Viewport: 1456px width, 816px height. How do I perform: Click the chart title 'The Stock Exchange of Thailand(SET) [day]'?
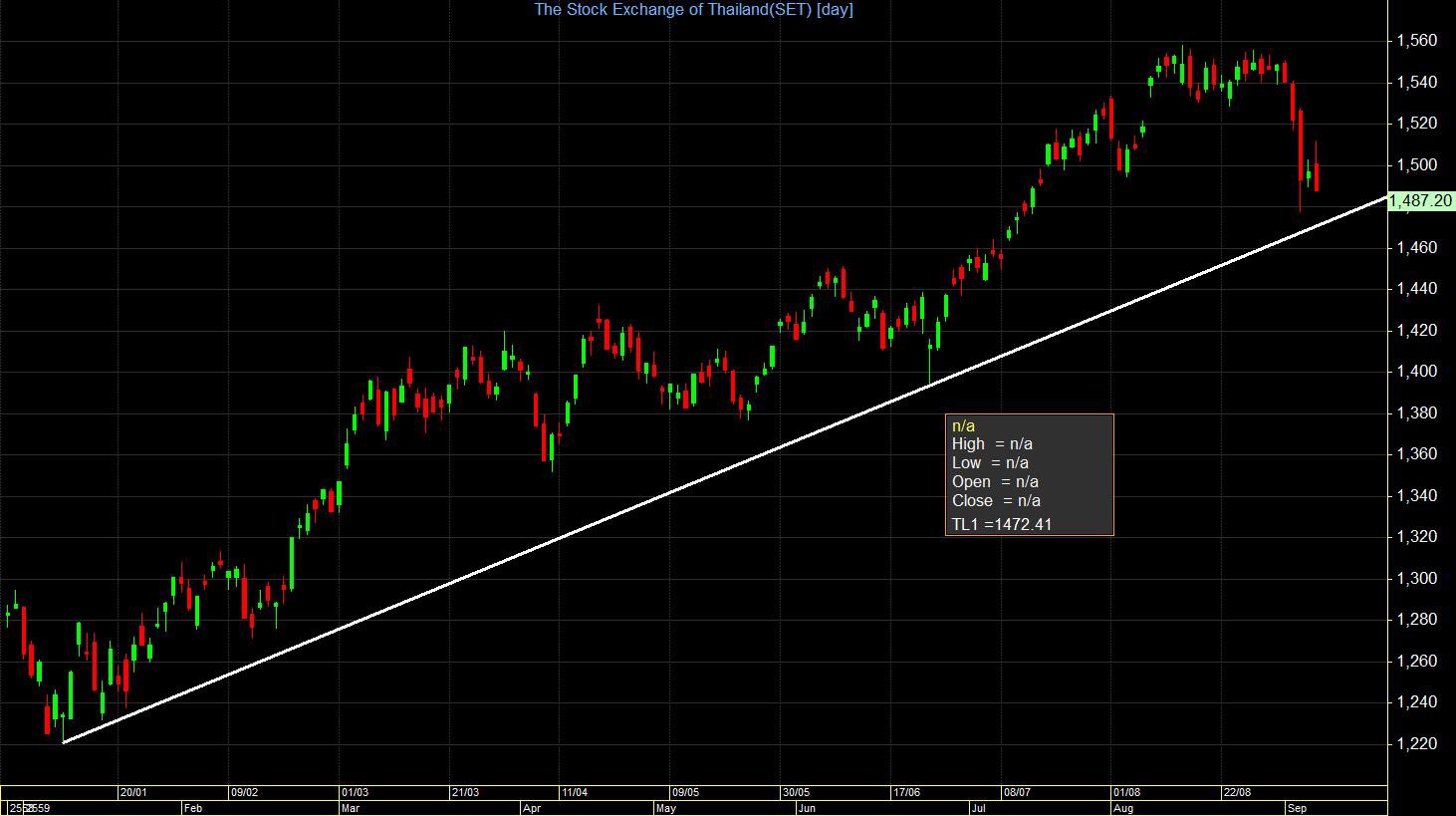point(693,10)
